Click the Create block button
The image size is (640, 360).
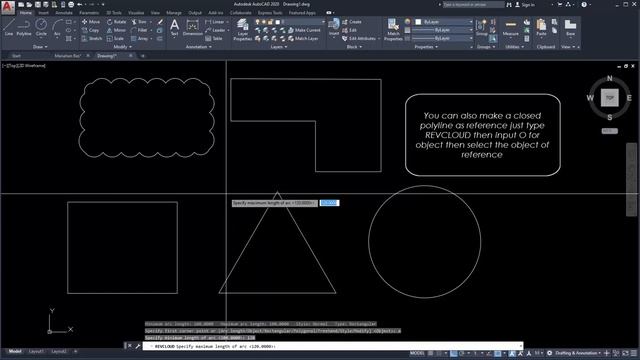coord(352,22)
